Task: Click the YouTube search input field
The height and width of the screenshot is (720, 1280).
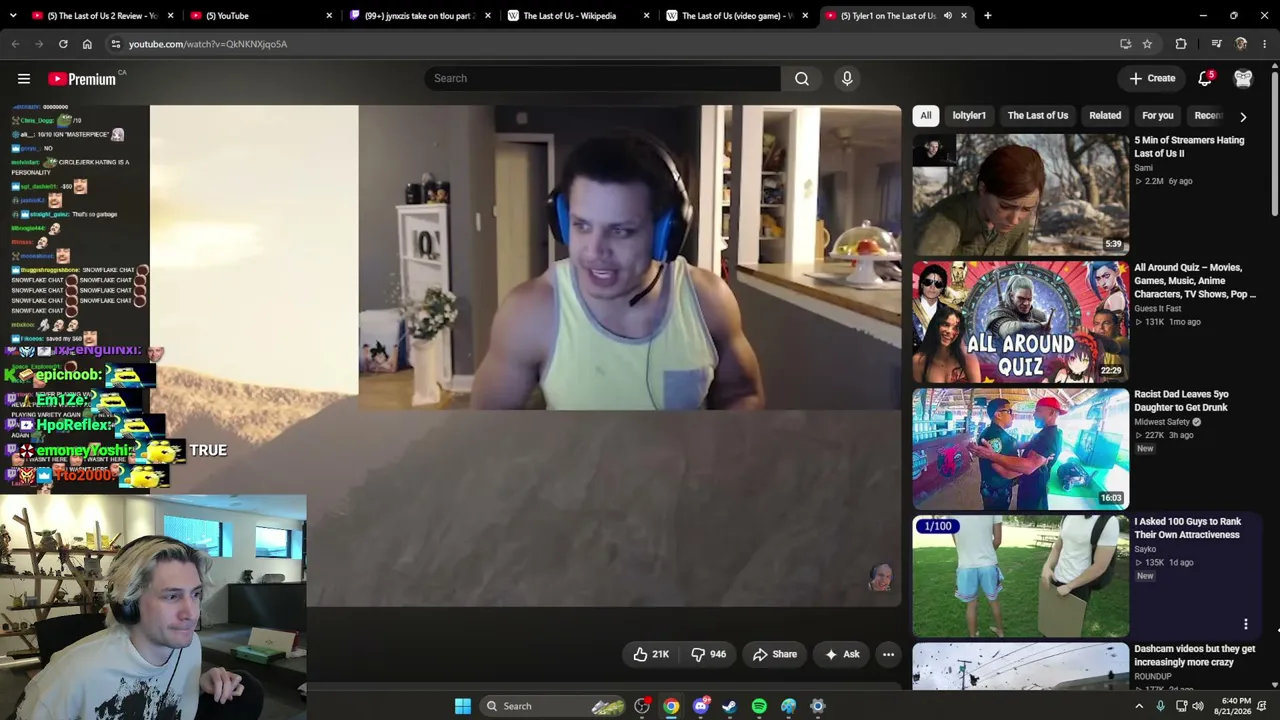Action: (x=602, y=79)
